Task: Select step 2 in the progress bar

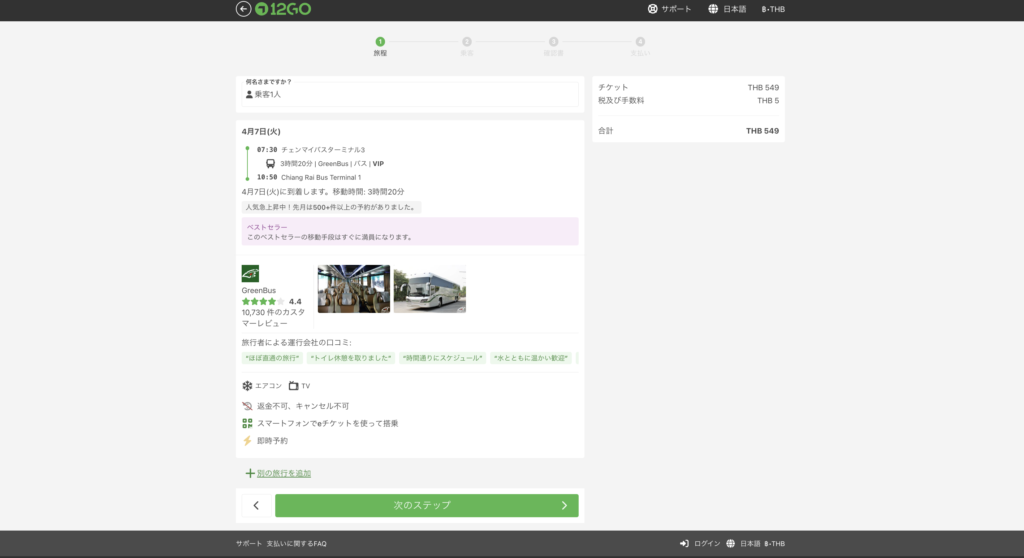Action: pyautogui.click(x=467, y=46)
